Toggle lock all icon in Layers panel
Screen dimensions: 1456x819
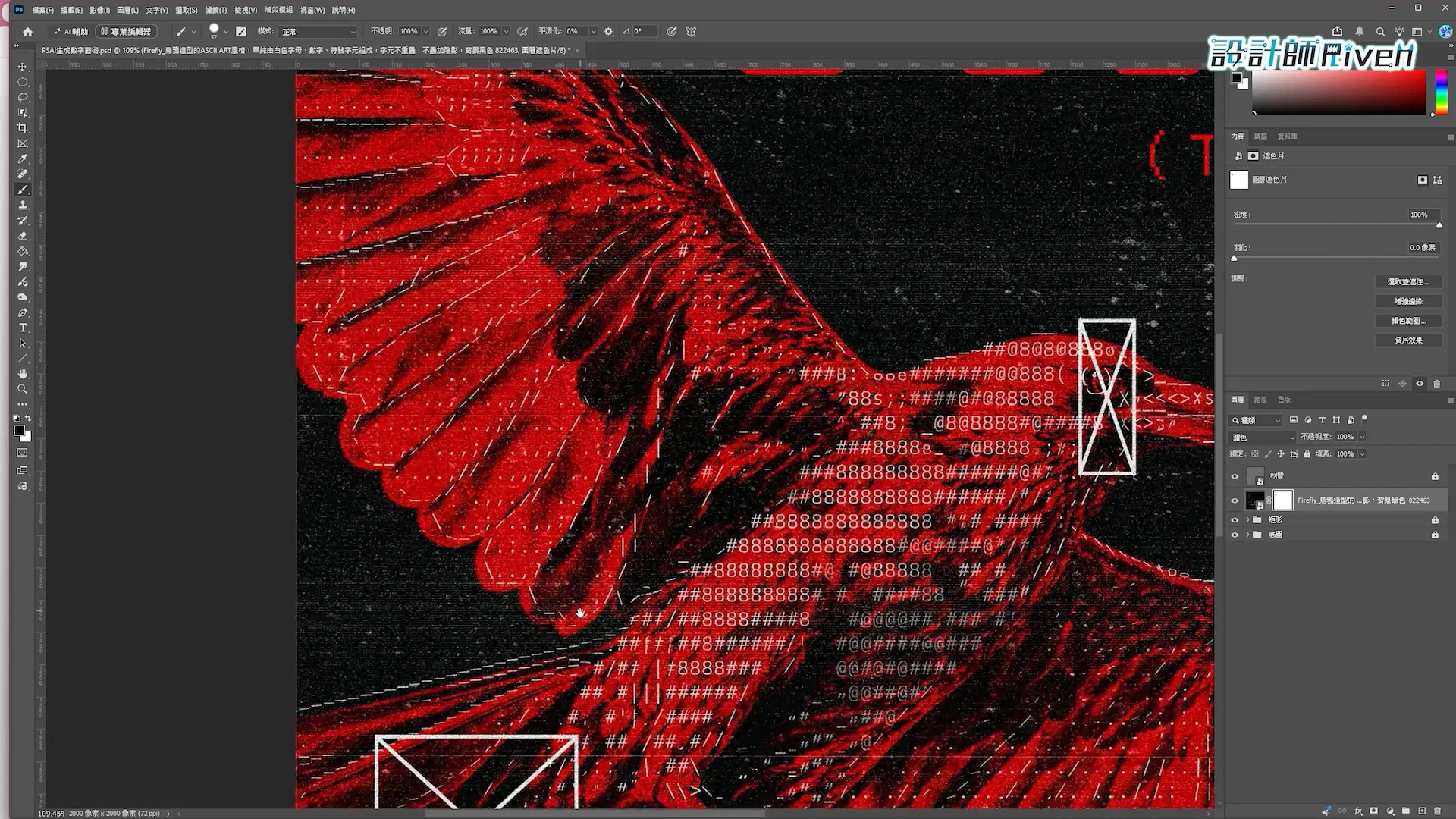pos(1307,454)
